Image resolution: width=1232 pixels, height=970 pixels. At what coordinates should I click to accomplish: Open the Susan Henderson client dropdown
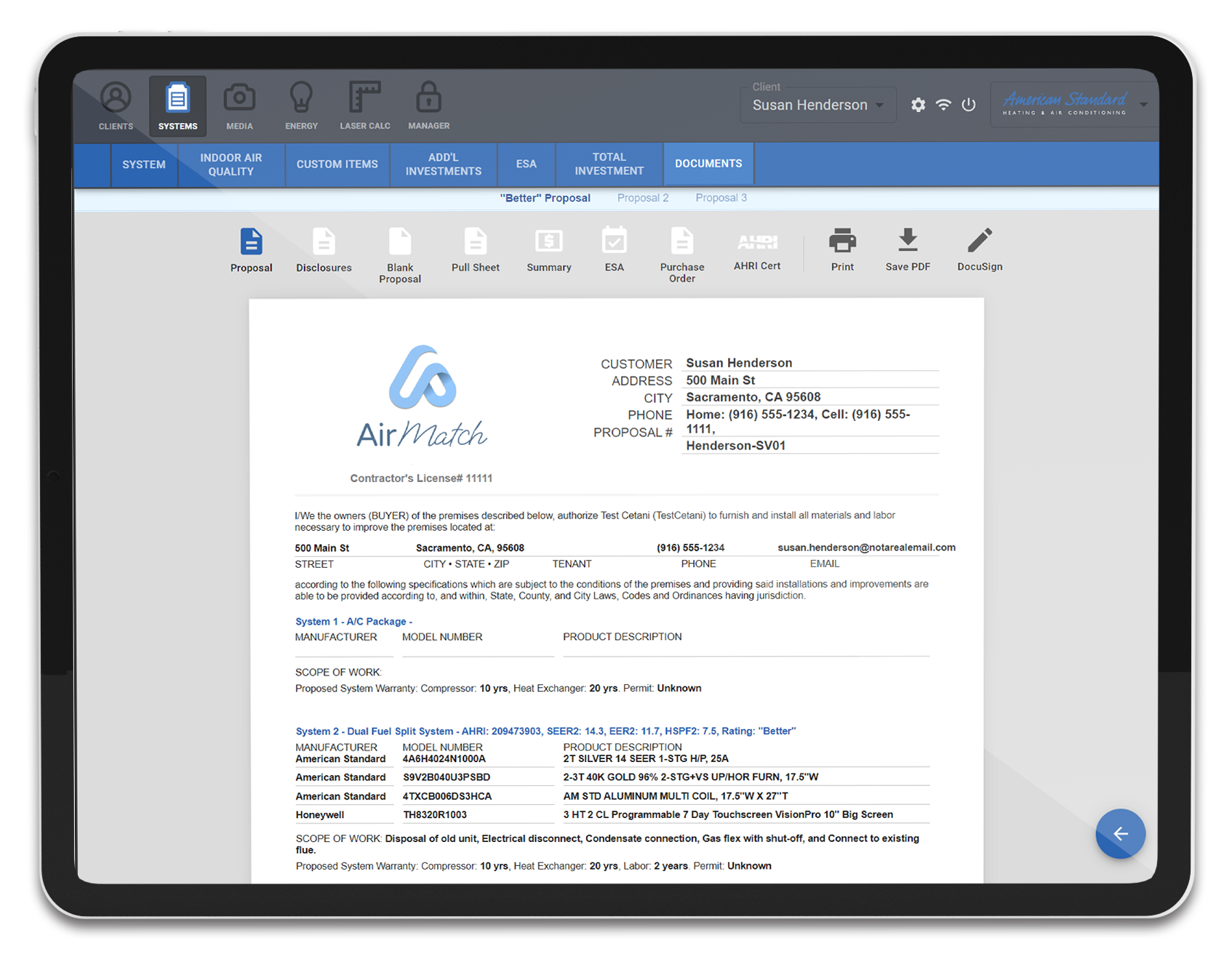pos(817,104)
